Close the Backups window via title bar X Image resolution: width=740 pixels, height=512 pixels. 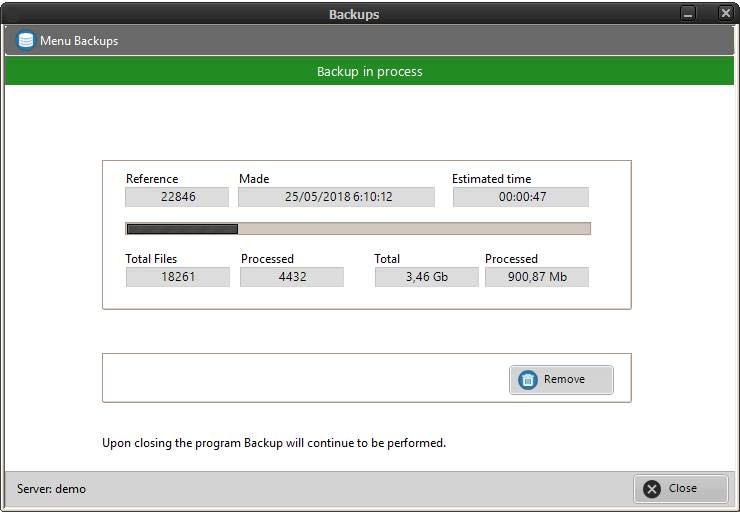point(725,13)
